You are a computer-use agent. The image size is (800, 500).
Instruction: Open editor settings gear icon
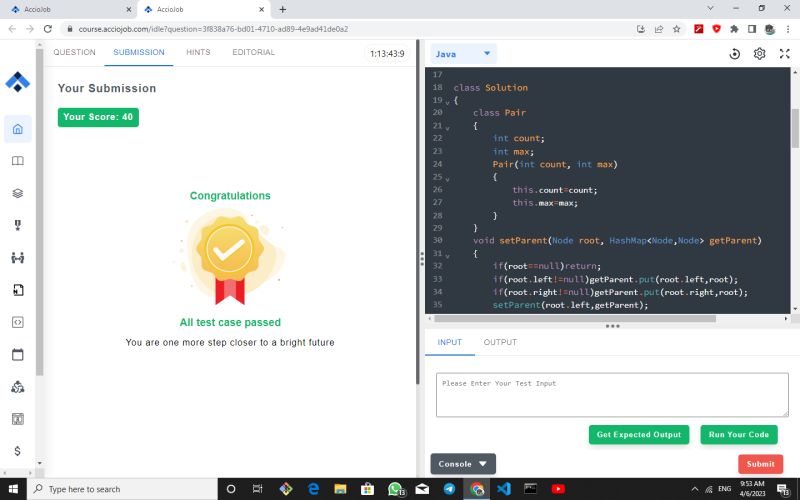tap(759, 54)
